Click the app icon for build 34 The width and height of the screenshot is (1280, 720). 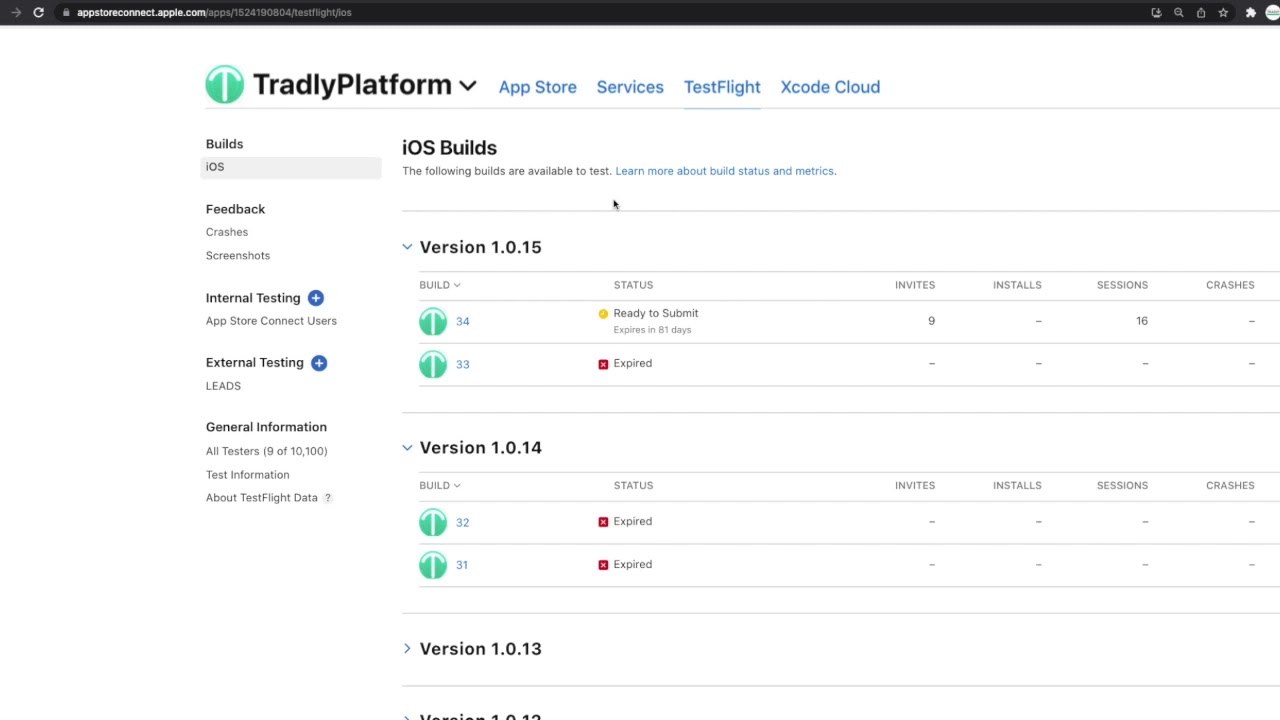[x=433, y=321]
